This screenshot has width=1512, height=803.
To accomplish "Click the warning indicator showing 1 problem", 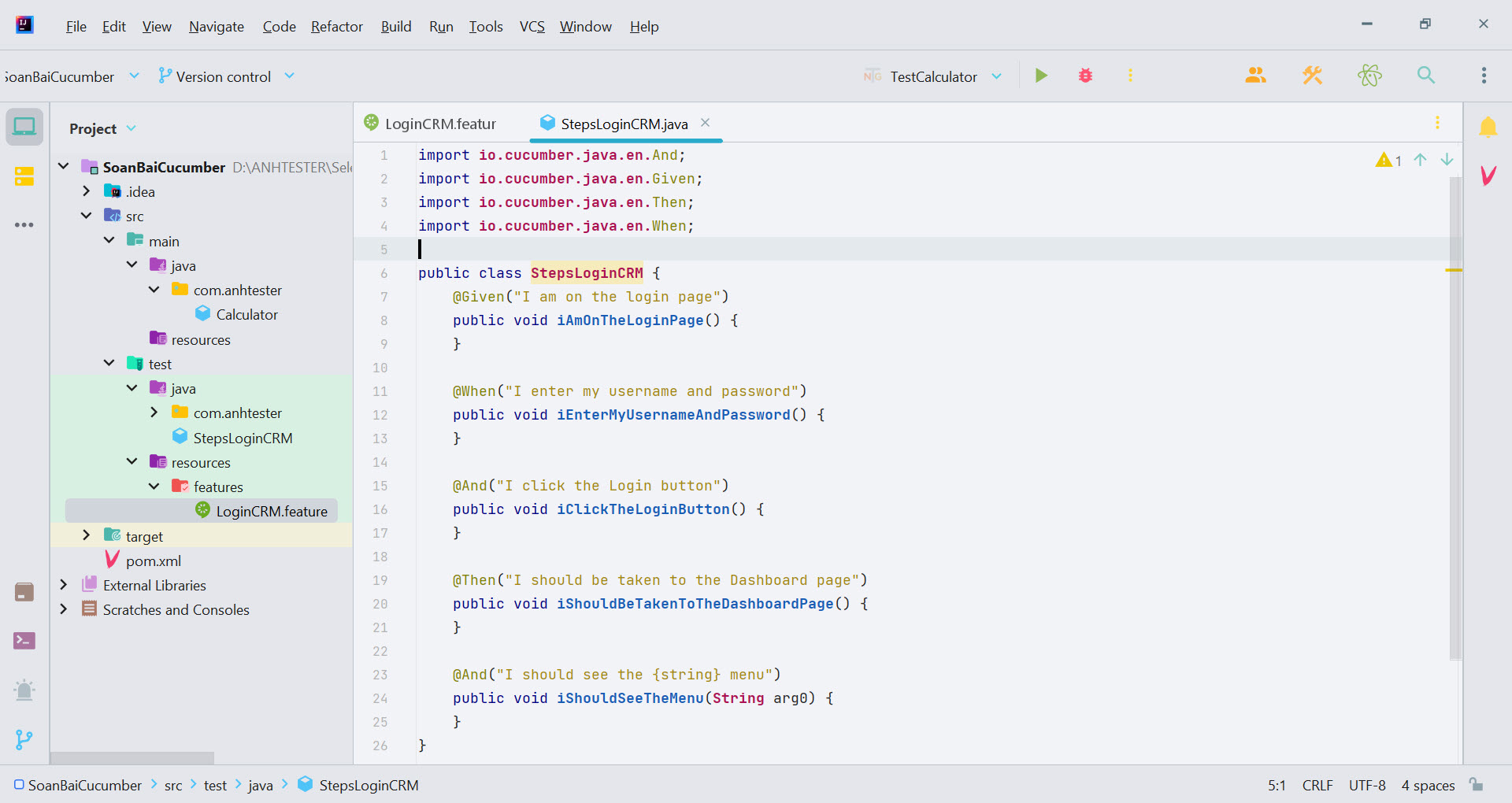I will 1388,161.
